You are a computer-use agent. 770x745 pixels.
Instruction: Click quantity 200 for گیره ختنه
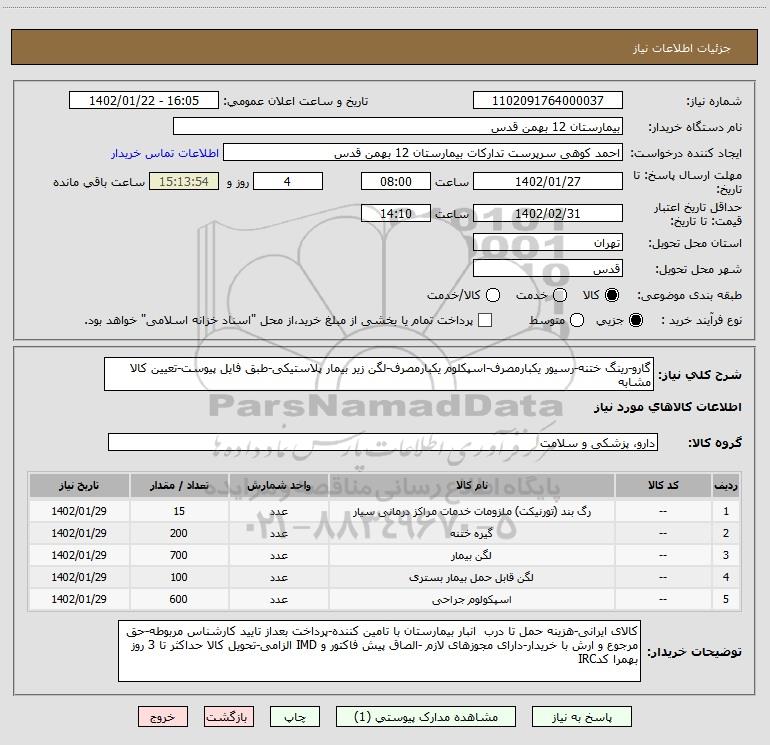[x=179, y=533]
